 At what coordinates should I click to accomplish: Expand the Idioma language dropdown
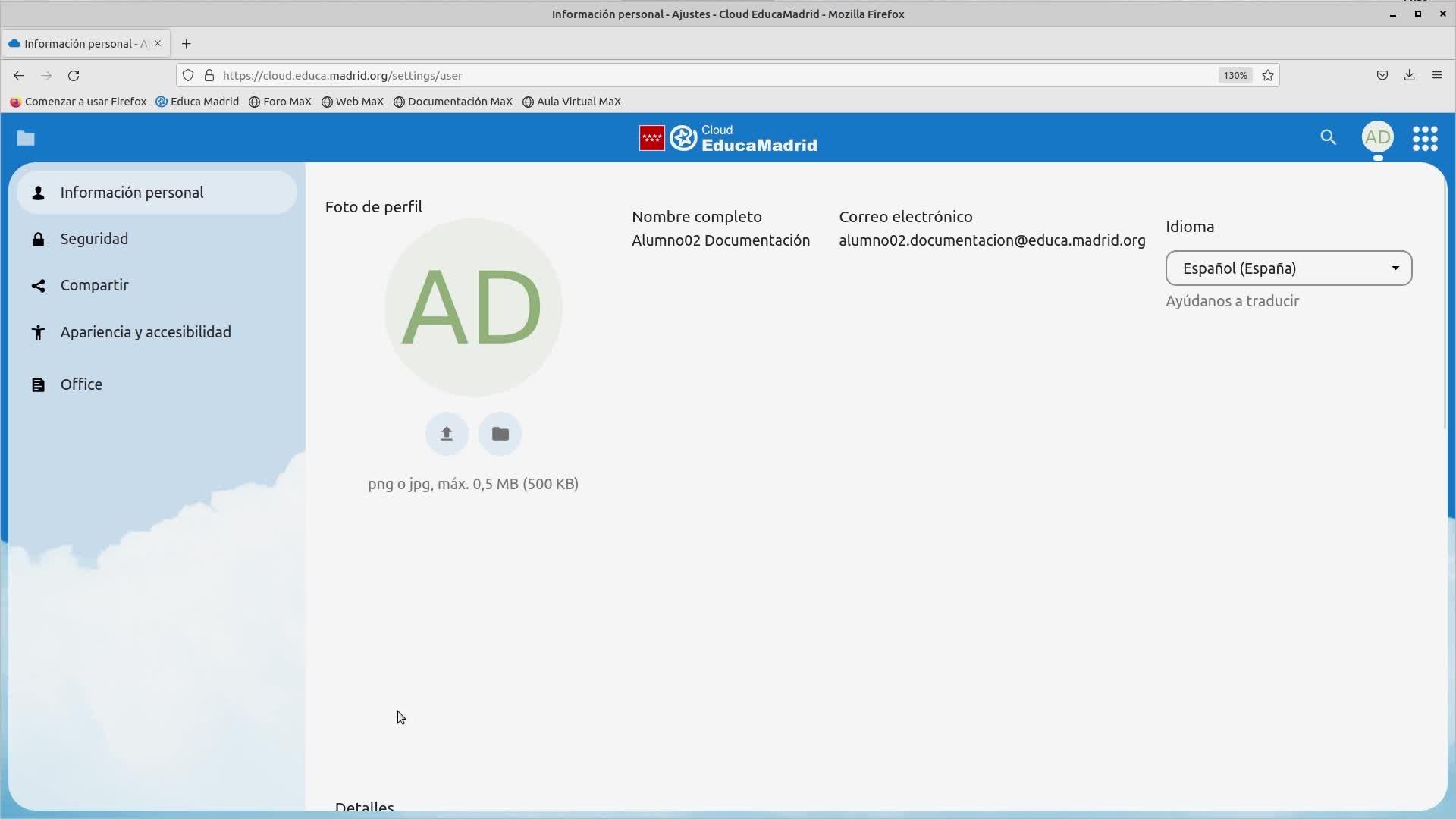coord(1288,268)
